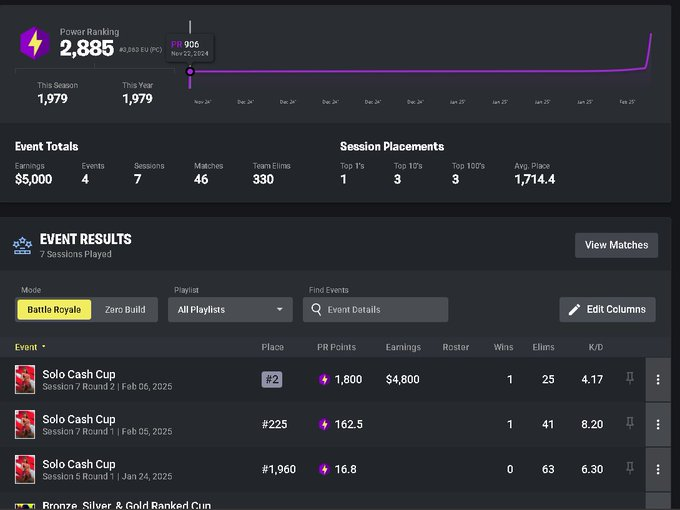Click the $4,800 earnings cell

[x=403, y=379]
